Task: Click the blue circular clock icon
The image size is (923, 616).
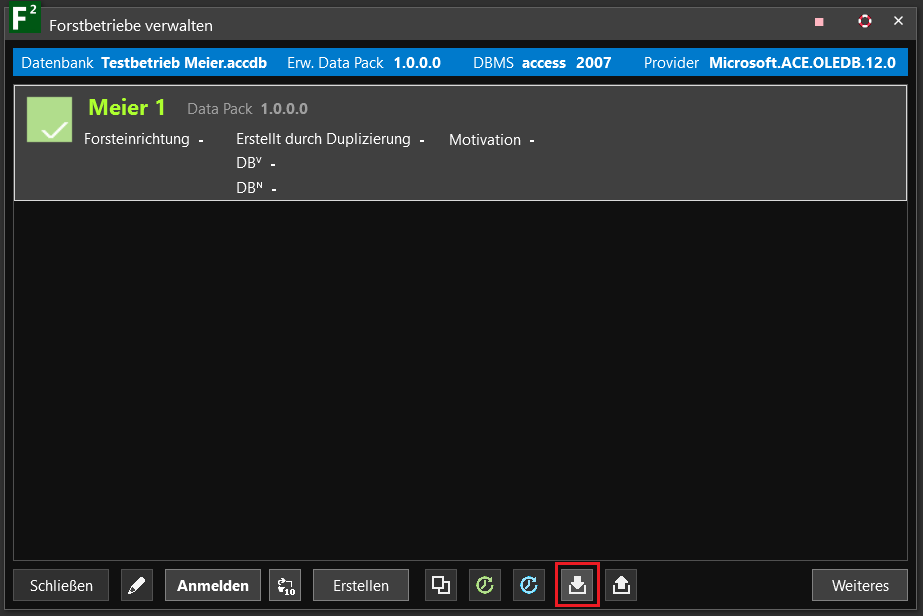Action: pyautogui.click(x=529, y=585)
